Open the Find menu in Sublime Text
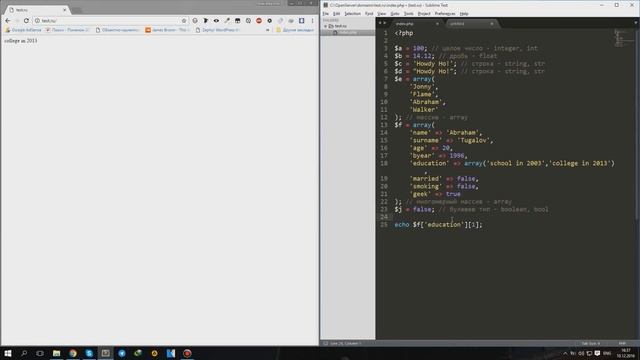640x360 pixels. click(x=369, y=13)
